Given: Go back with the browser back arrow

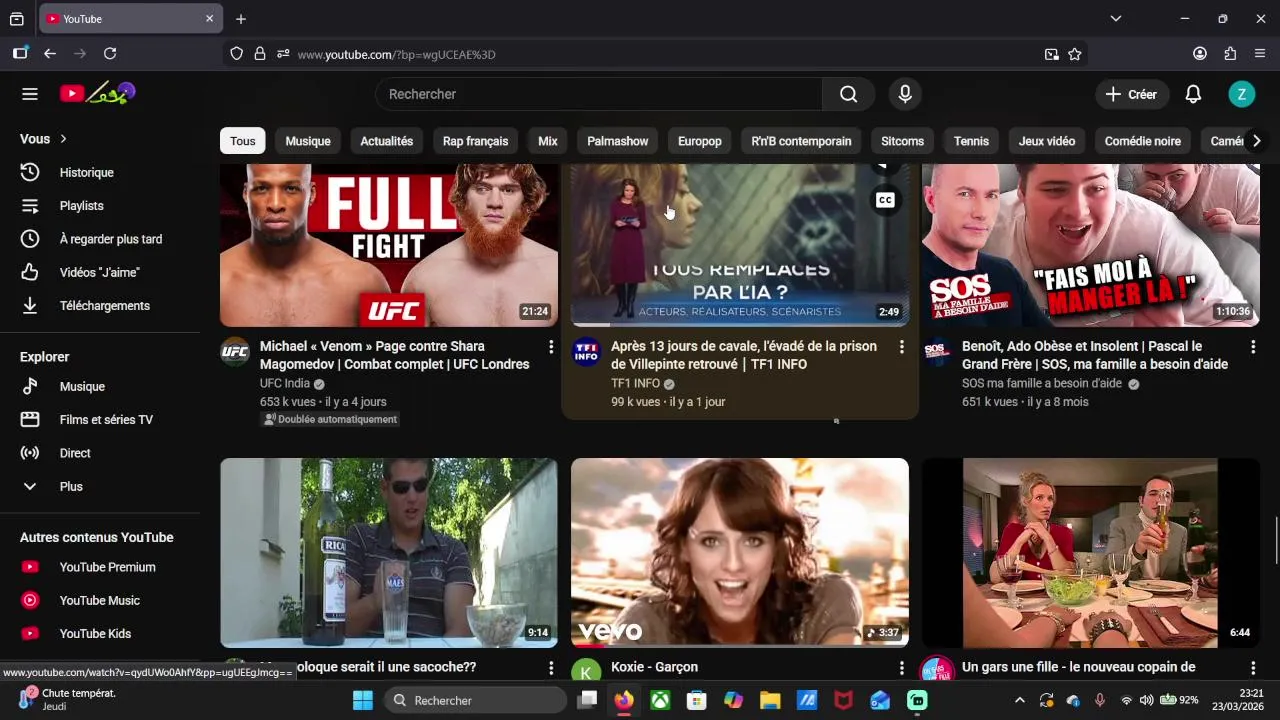Looking at the screenshot, I should [50, 54].
